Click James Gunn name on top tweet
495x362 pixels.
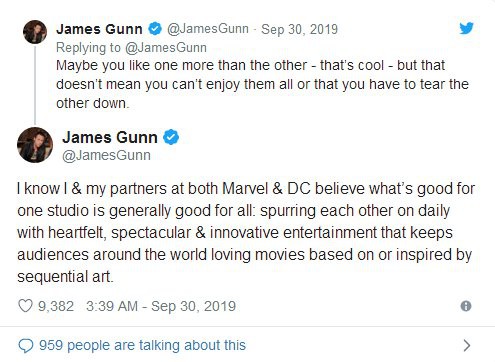(x=99, y=29)
